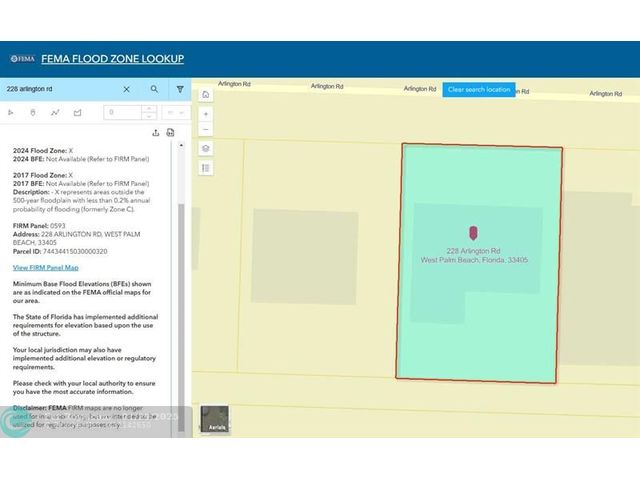This screenshot has width=640, height=480.
Task: Increase buffer distance with up stepper
Action: [149, 109]
